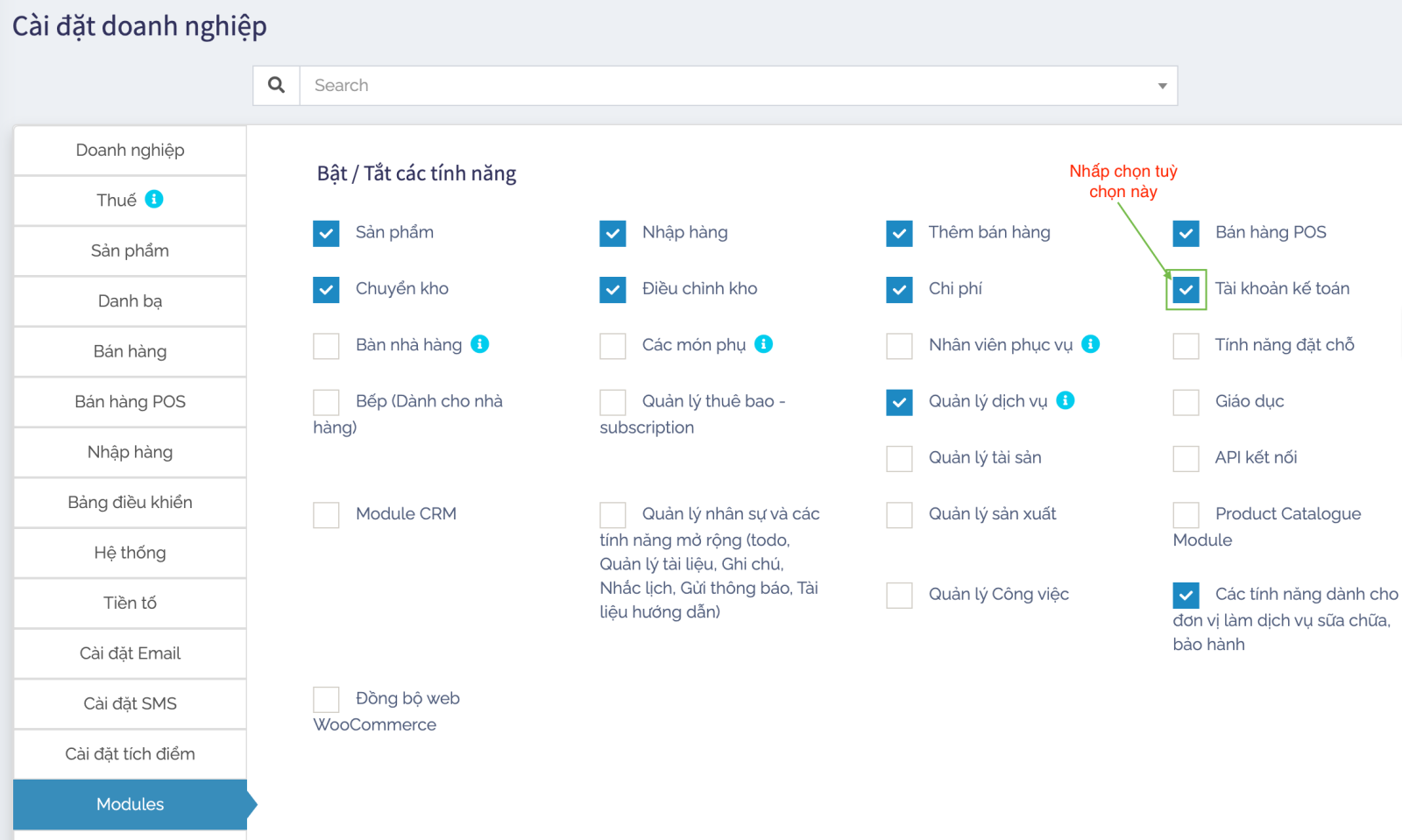This screenshot has height=840, width=1402.
Task: Click info icon beside Các món phụ
Action: (x=764, y=344)
